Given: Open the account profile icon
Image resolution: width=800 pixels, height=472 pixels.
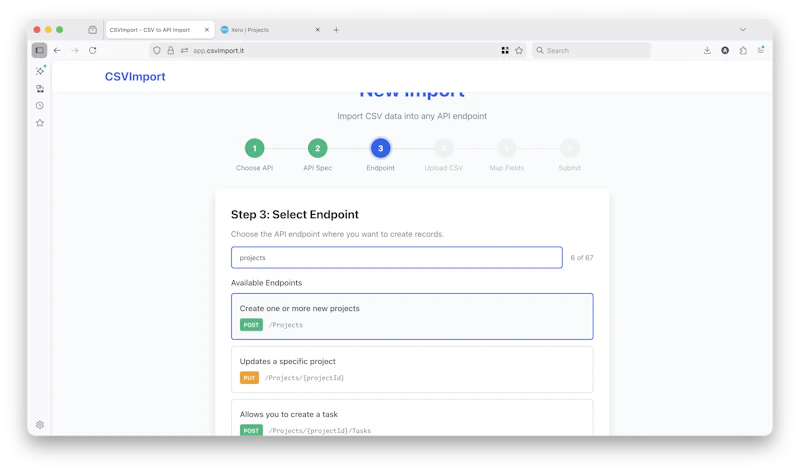Looking at the screenshot, I should 725,51.
